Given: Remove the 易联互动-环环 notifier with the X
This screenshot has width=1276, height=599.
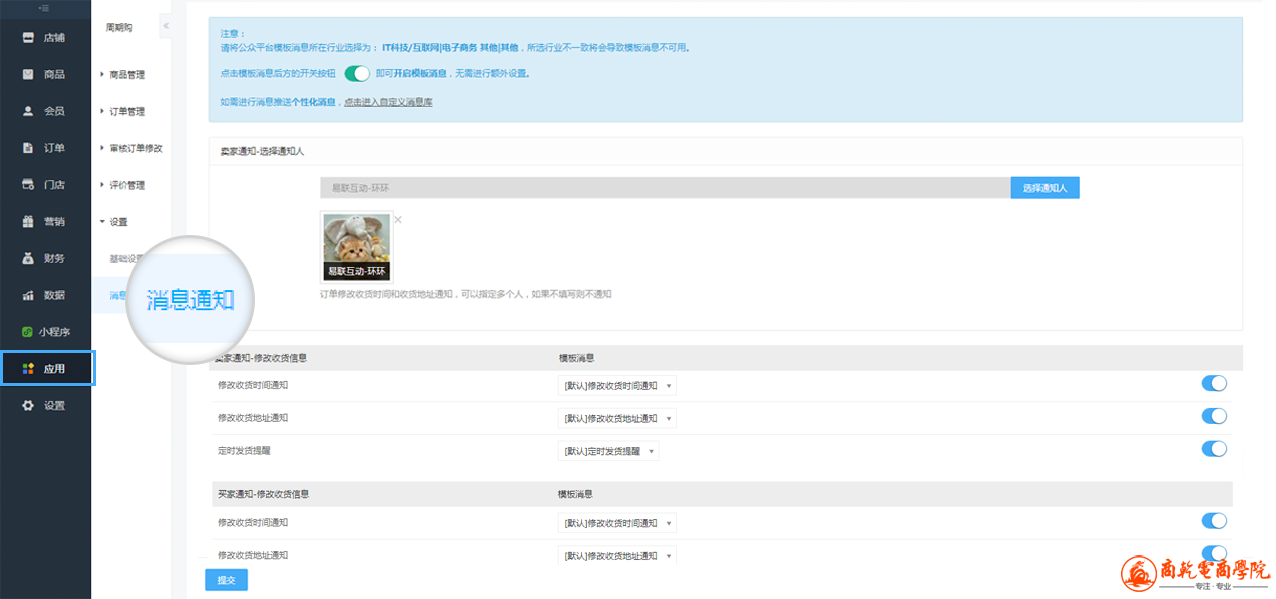Looking at the screenshot, I should click(397, 219).
